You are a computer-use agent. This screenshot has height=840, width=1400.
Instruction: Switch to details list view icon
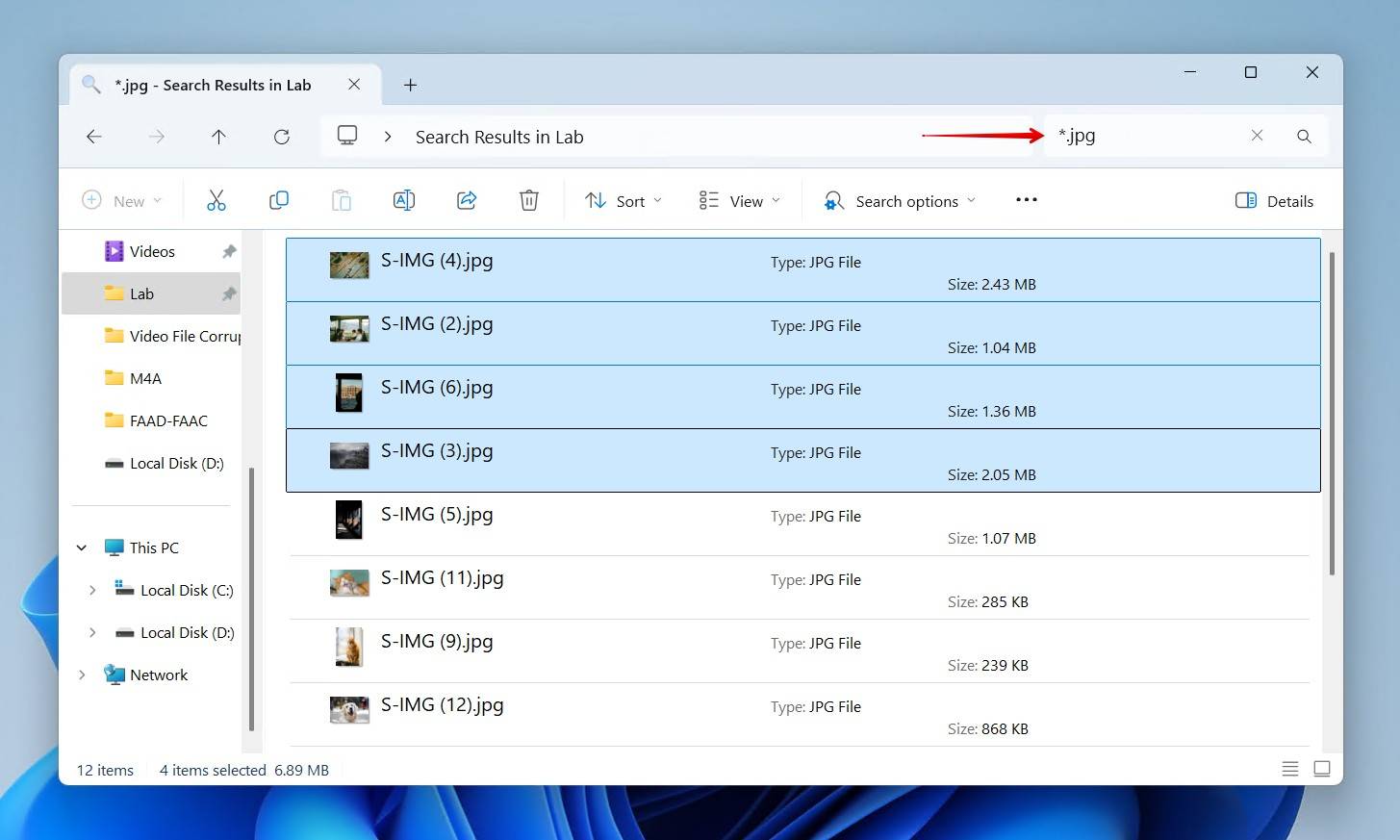tap(1290, 769)
